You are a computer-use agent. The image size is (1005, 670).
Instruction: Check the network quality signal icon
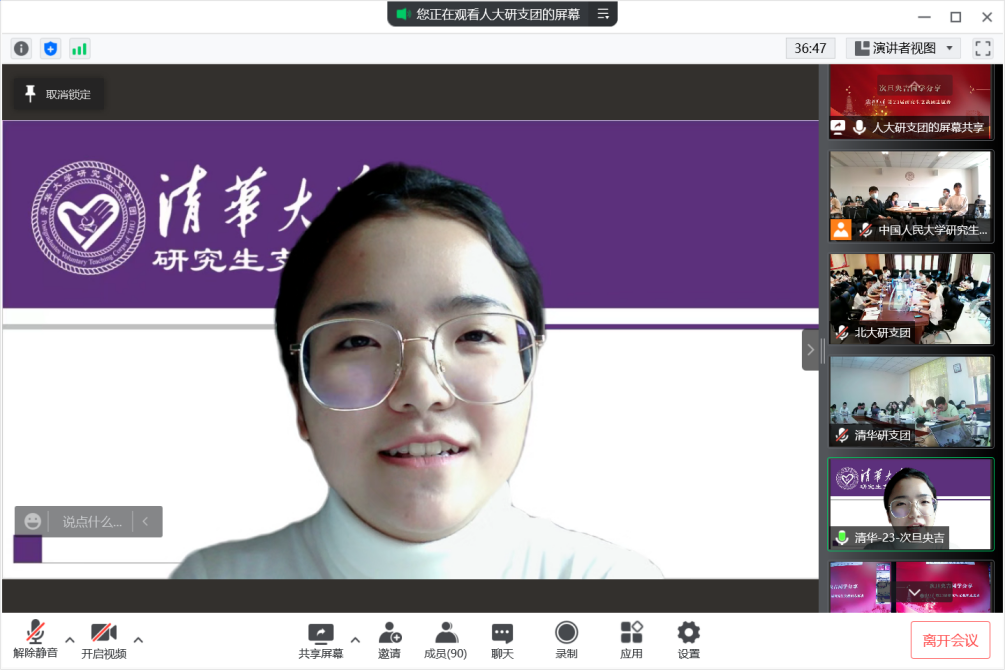(x=79, y=47)
